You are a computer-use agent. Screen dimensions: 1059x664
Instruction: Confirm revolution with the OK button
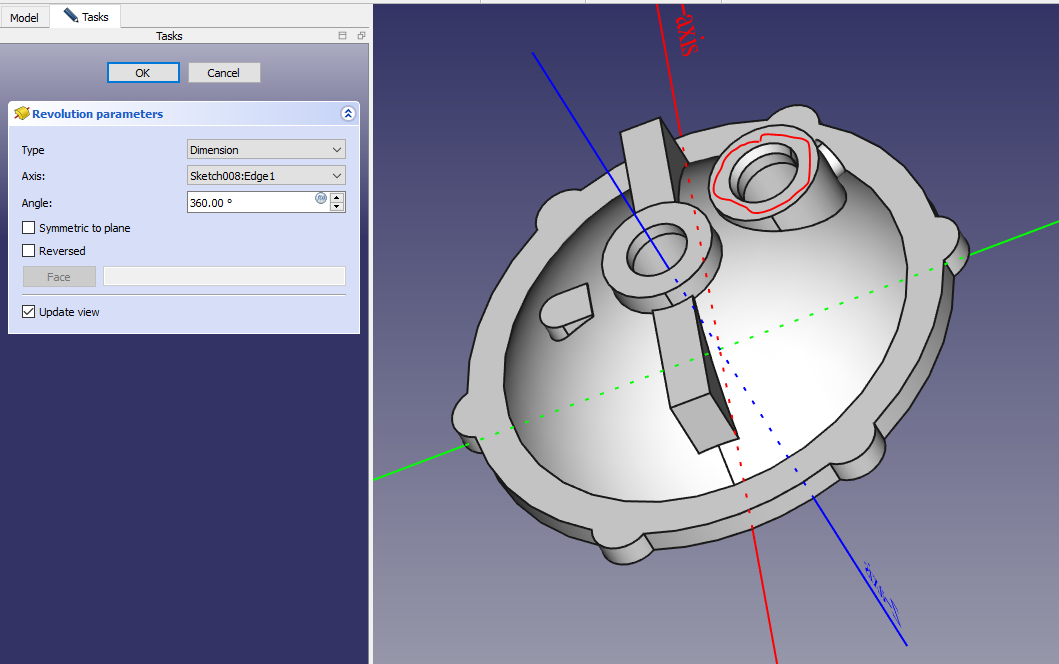[143, 73]
